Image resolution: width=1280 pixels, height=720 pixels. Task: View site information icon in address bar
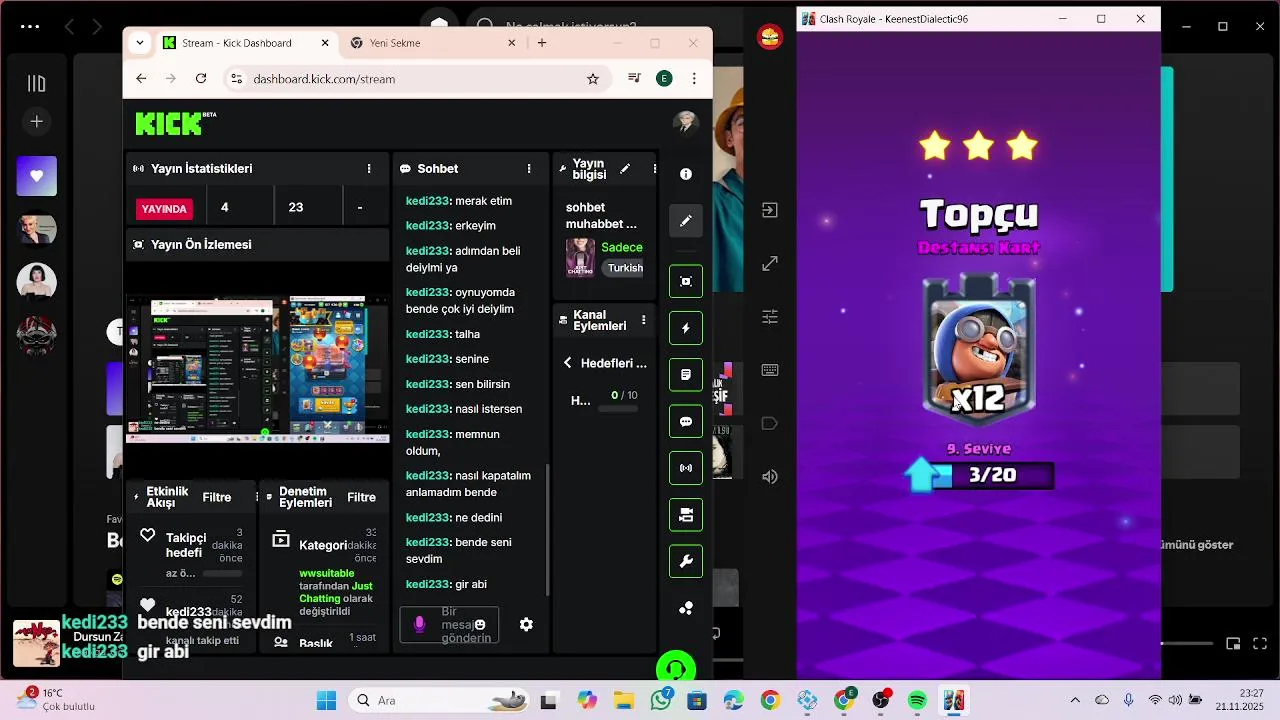236,78
